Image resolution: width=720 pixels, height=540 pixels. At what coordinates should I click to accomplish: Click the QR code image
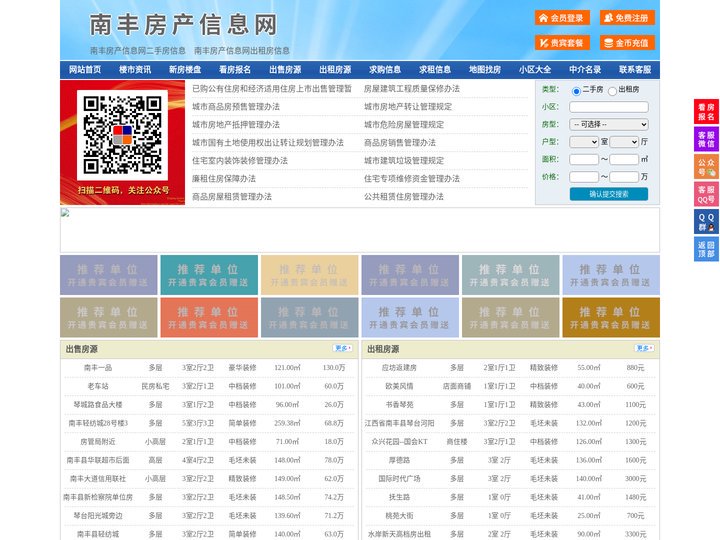pos(122,135)
